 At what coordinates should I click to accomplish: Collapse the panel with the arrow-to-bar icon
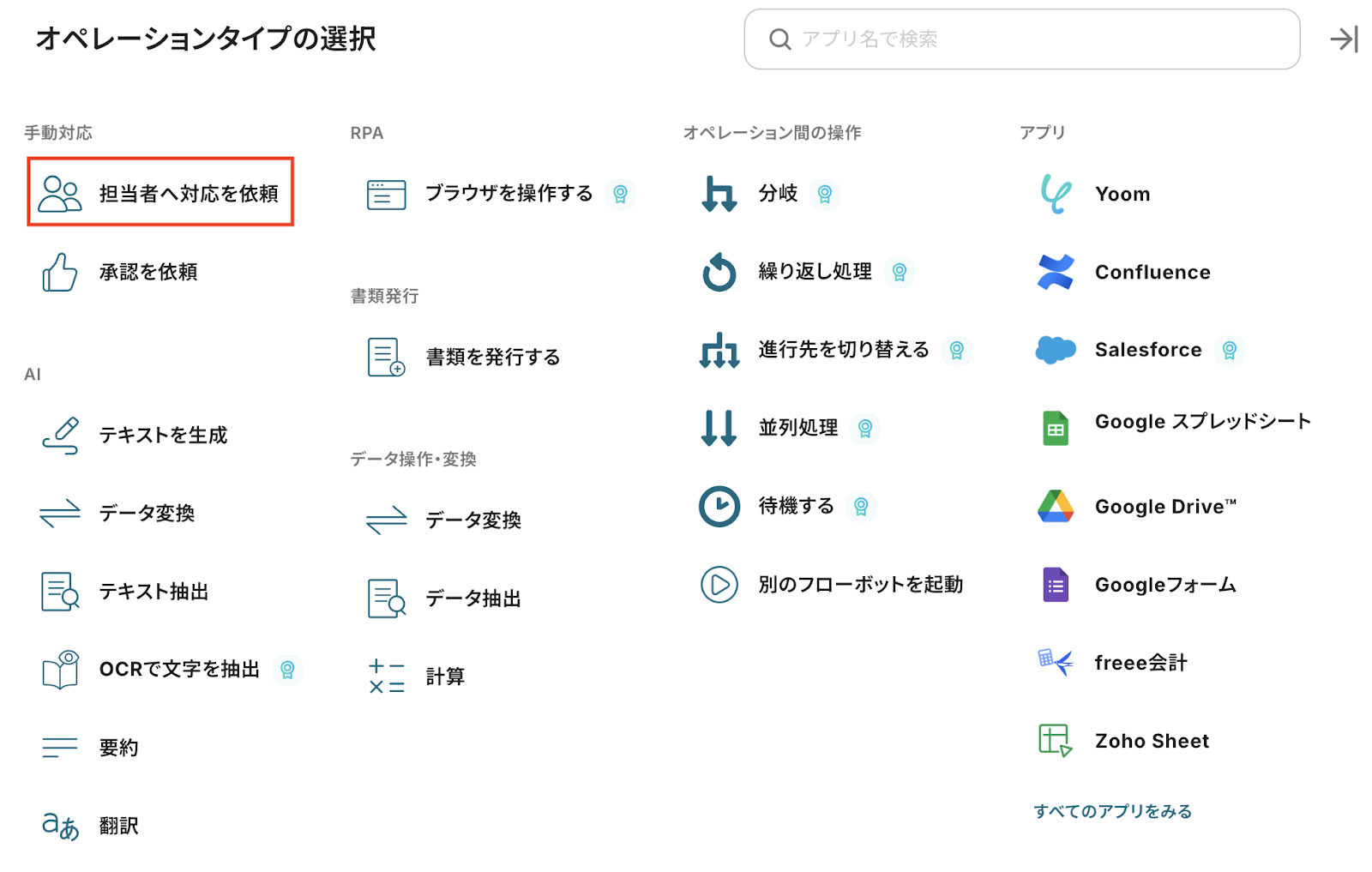coord(1344,39)
